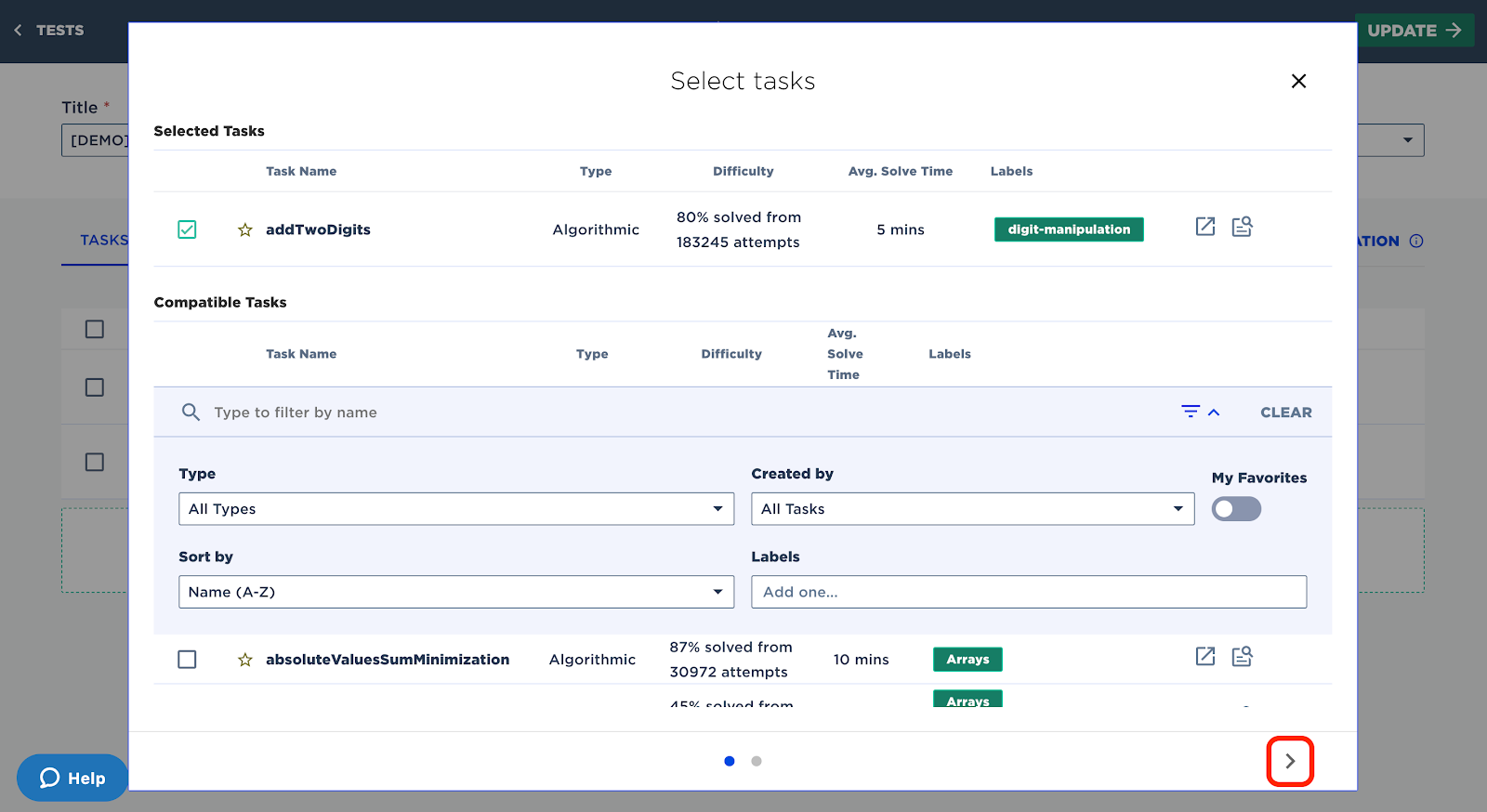Preview absoluteValuesSumMinimization details icon
This screenshot has width=1487, height=812.
coord(1243,657)
